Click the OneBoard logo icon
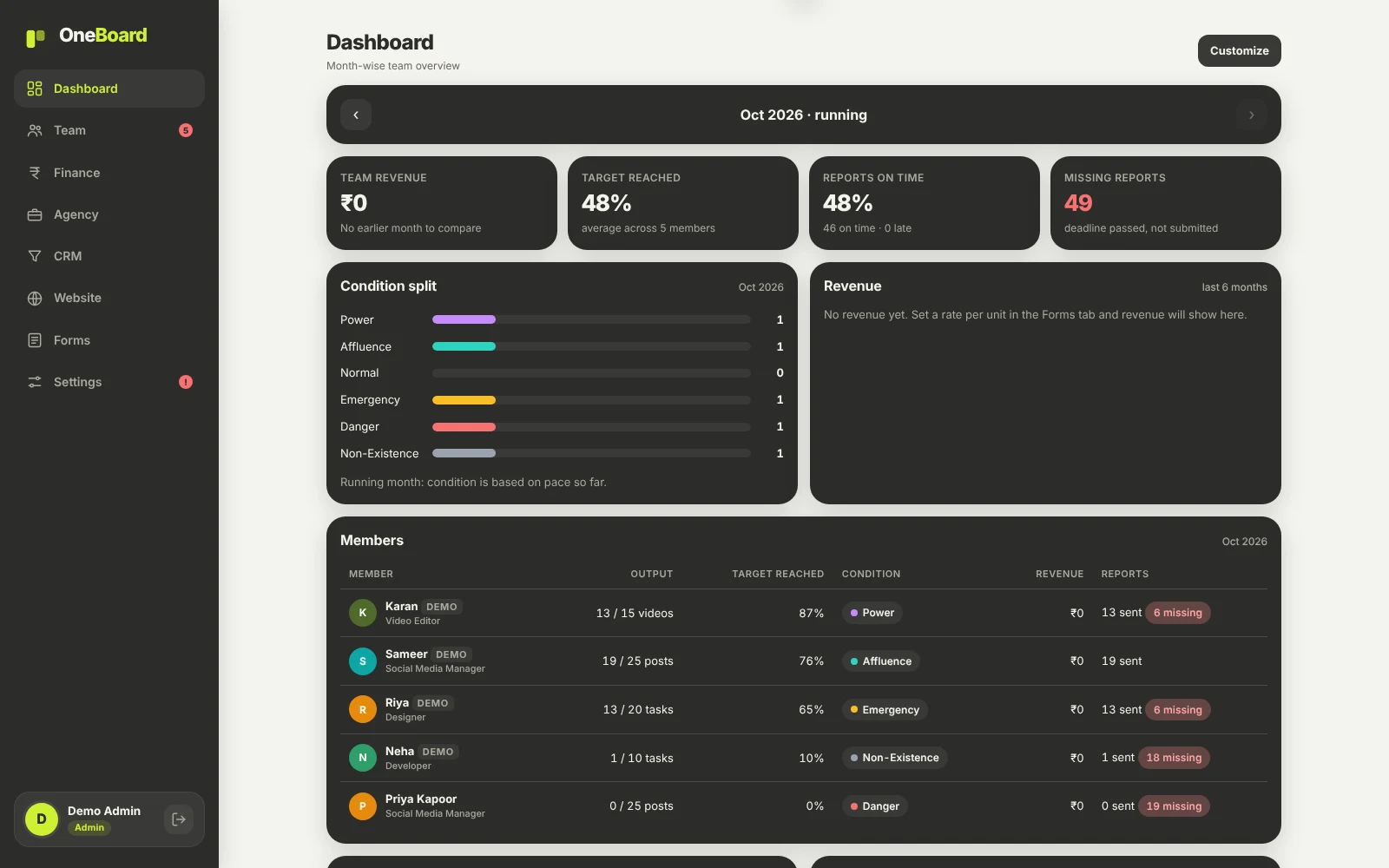 tap(36, 37)
